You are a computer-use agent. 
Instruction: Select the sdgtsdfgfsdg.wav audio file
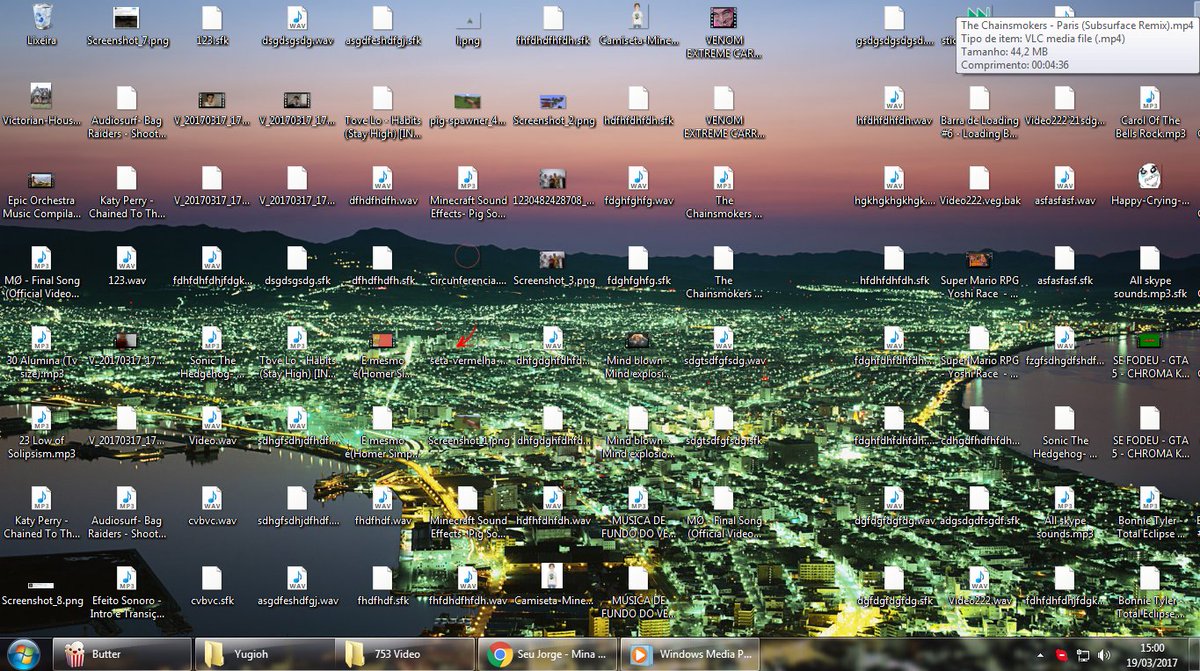pyautogui.click(x=723, y=345)
